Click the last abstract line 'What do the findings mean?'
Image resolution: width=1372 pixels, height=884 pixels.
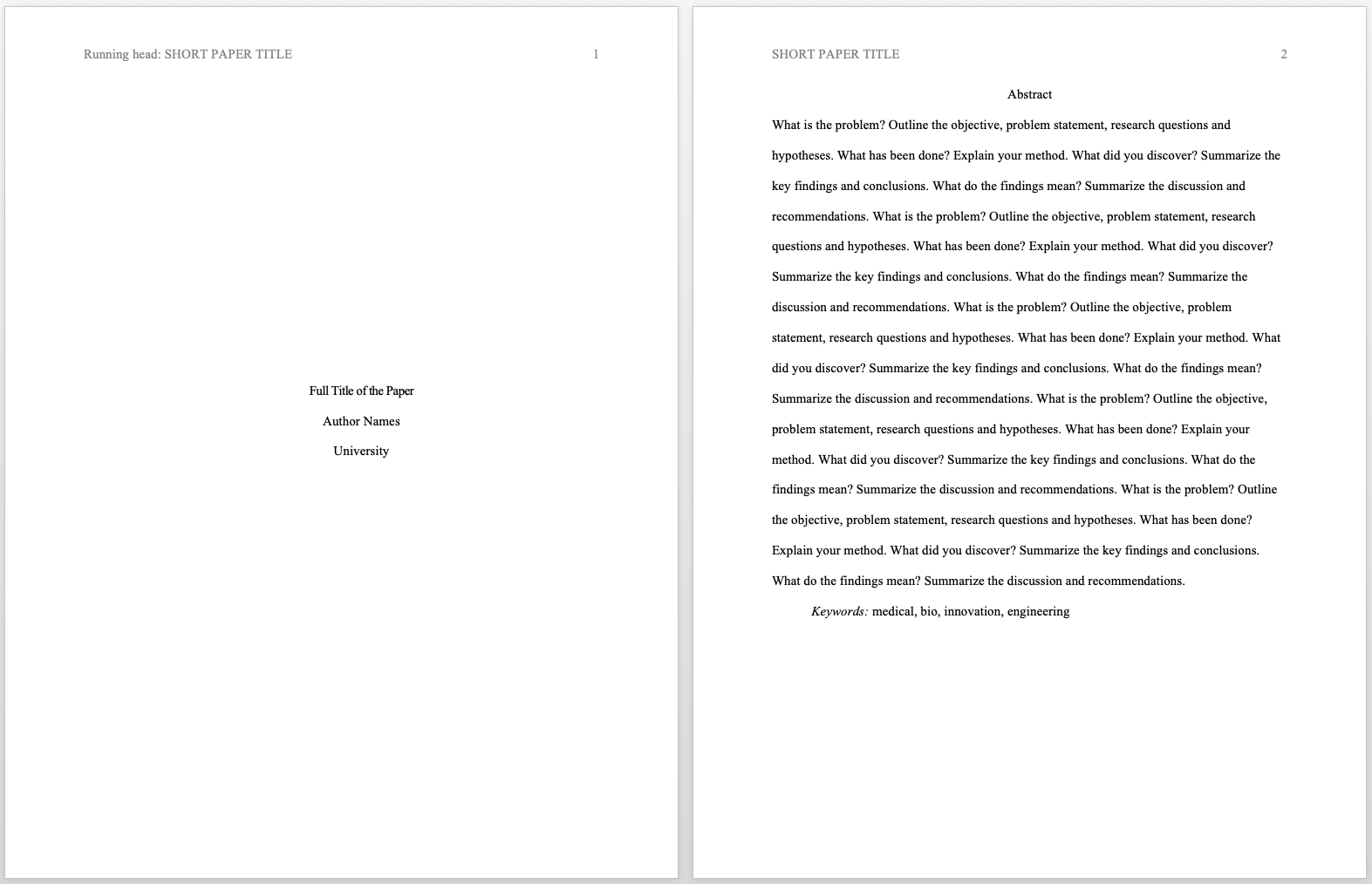coord(979,581)
